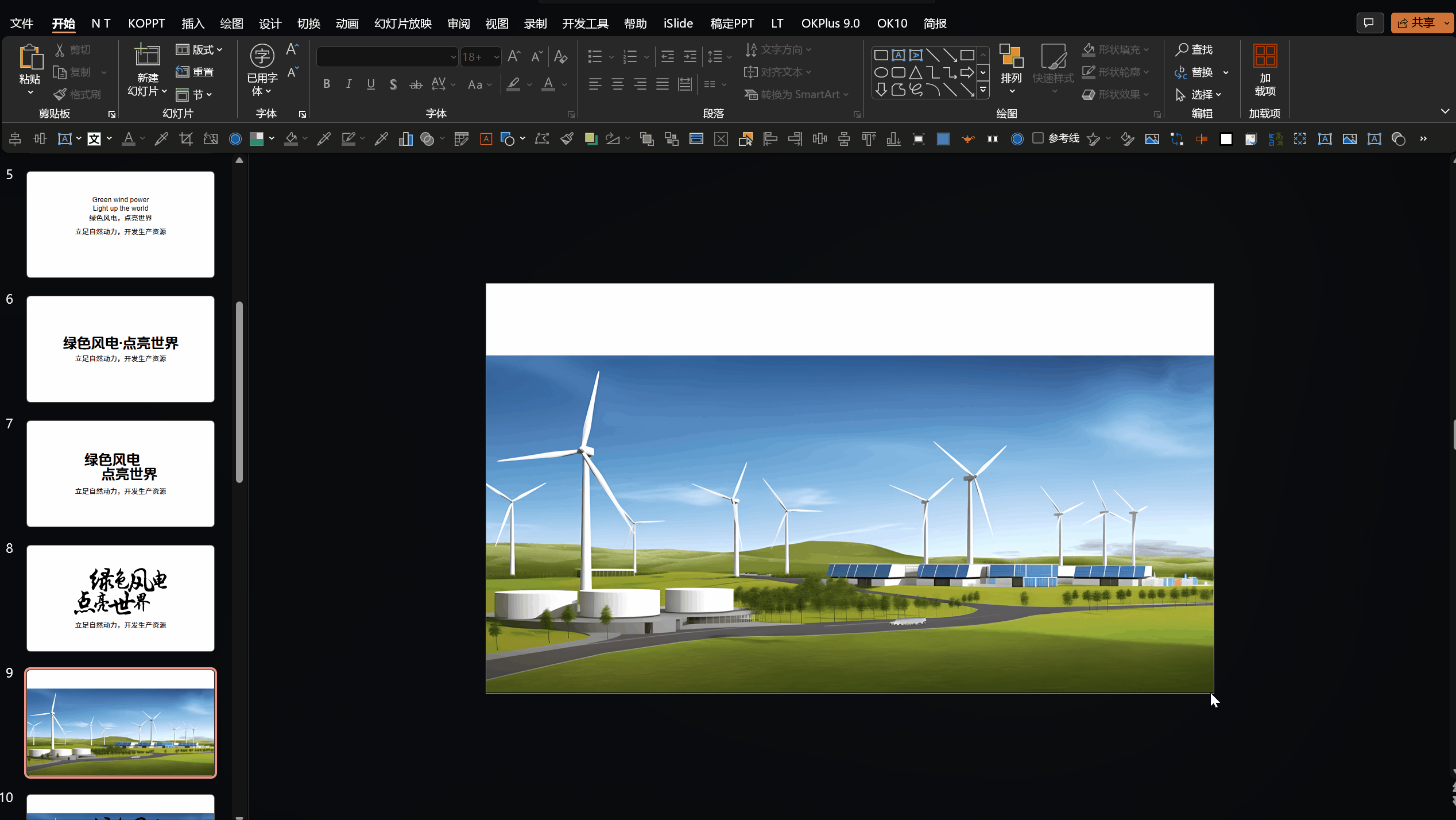This screenshot has width=1456, height=820.
Task: Toggle Underline formatting
Action: [x=371, y=84]
